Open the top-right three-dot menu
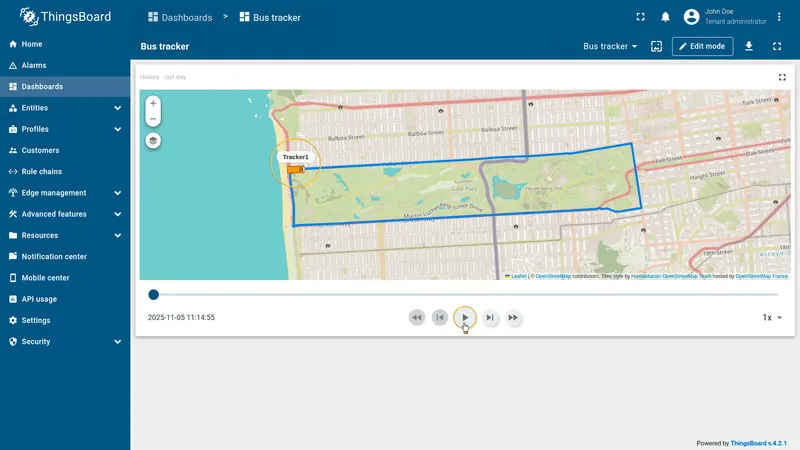800x450 pixels. (779, 17)
